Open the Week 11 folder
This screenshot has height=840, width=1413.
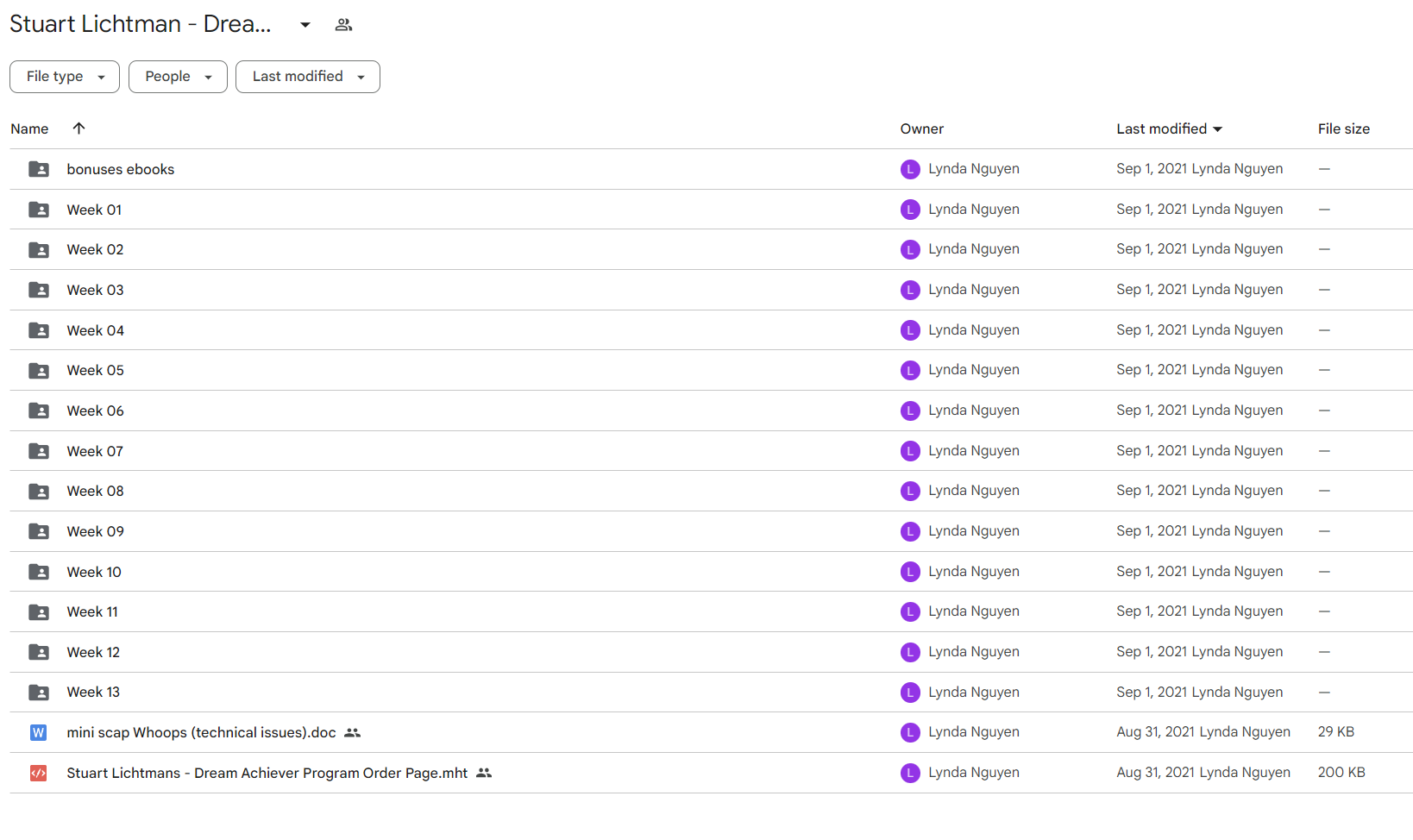coord(92,612)
